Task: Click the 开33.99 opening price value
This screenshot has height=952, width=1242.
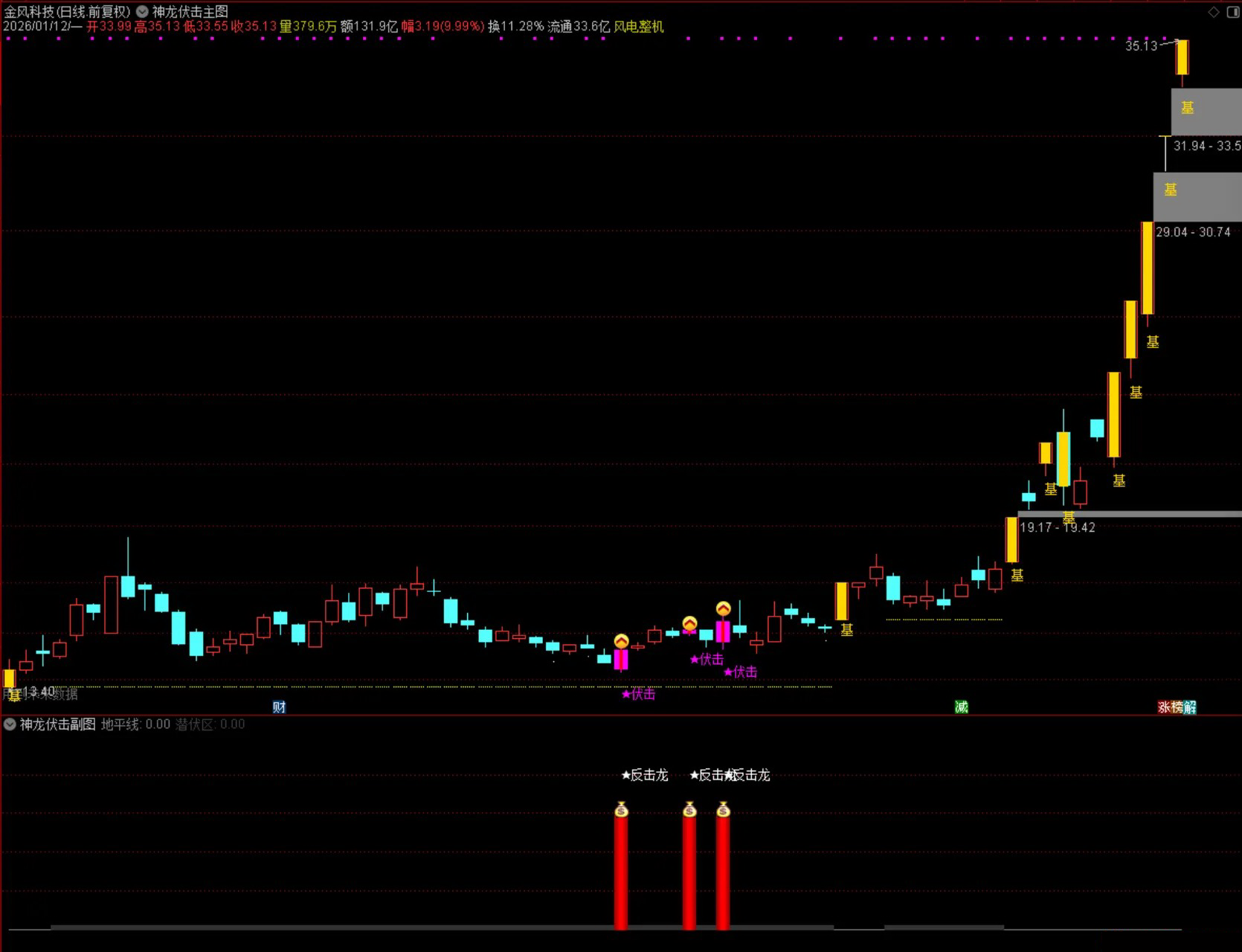Action: 109,27
